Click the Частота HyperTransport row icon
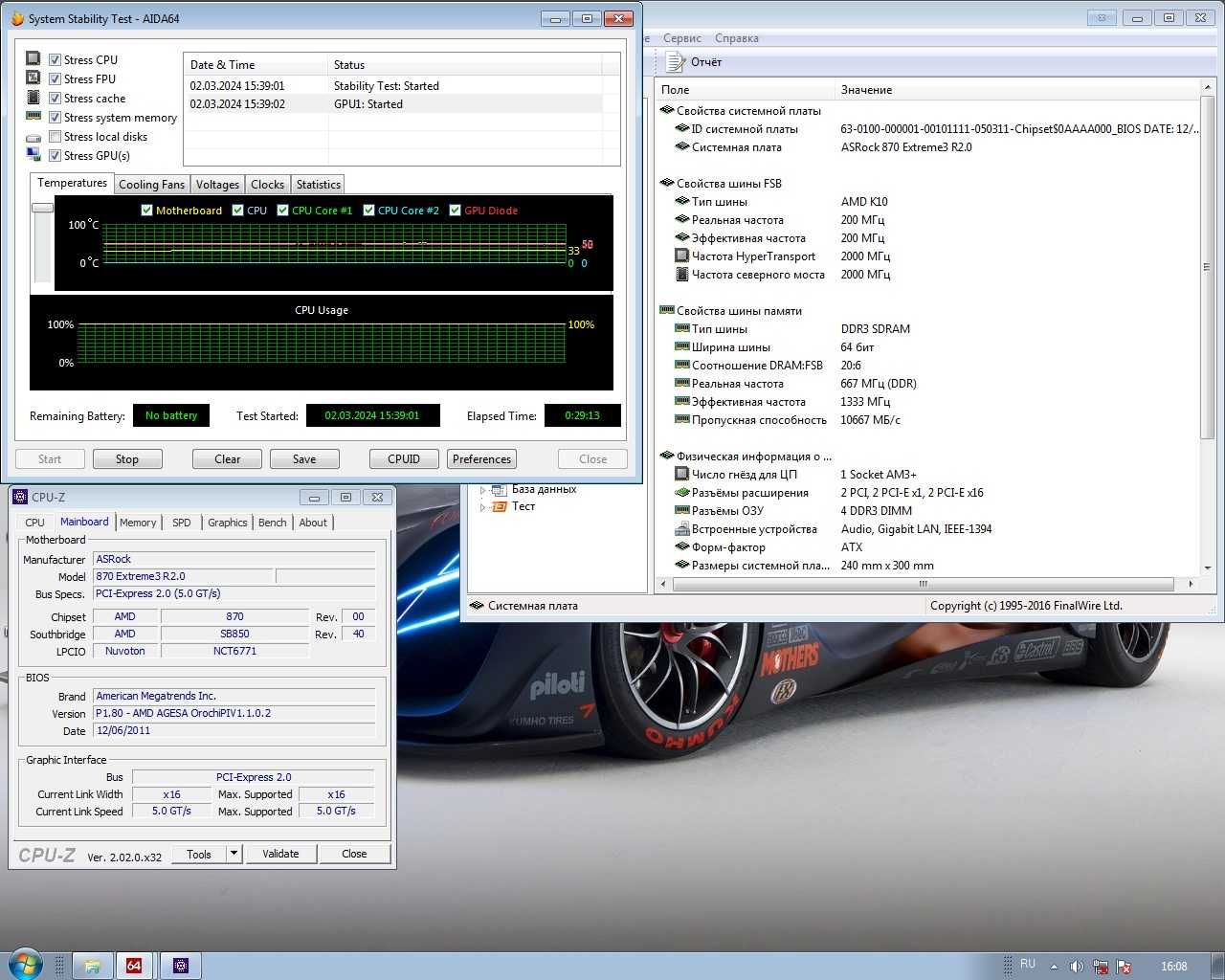 click(x=682, y=256)
